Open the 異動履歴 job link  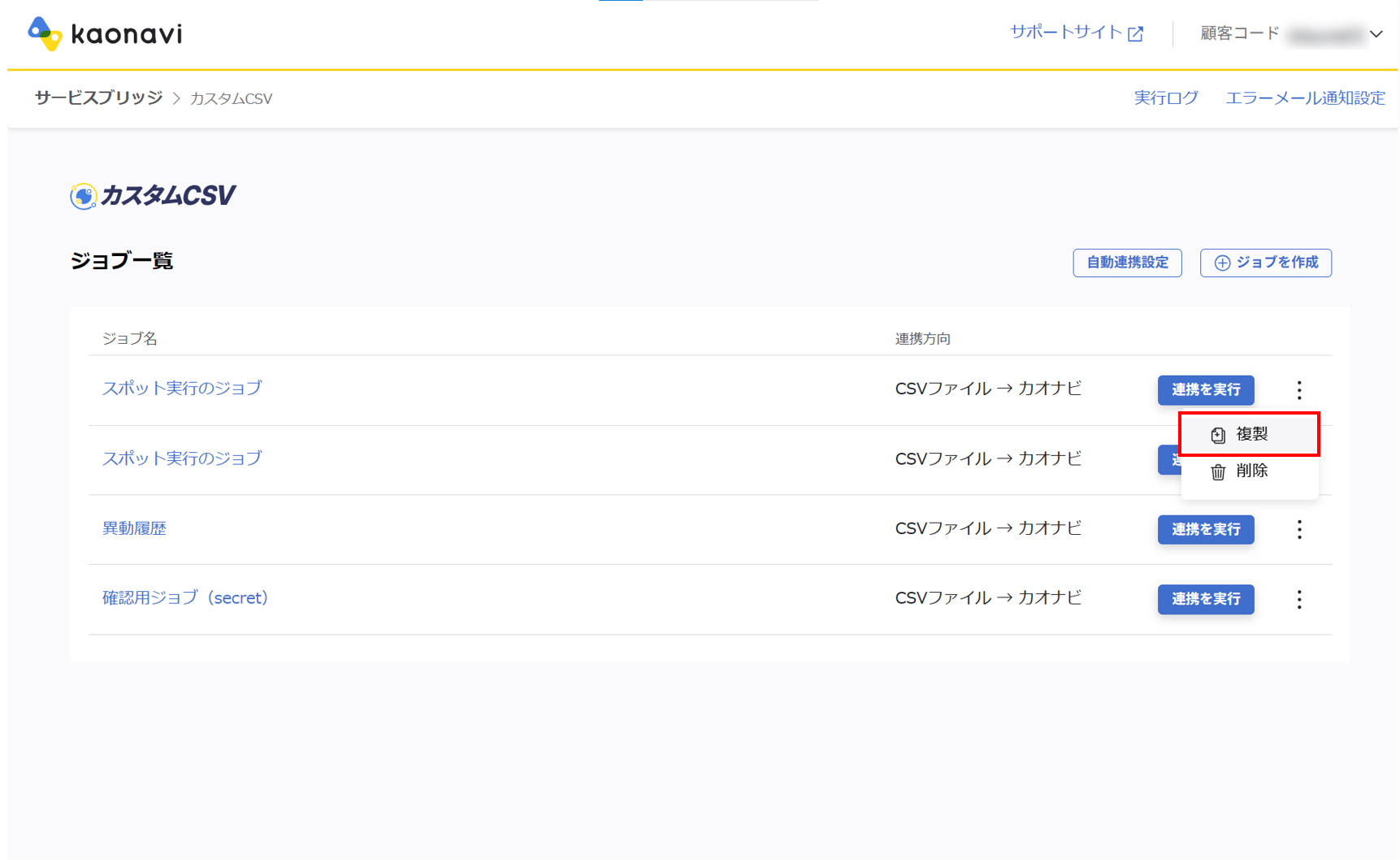pos(134,528)
